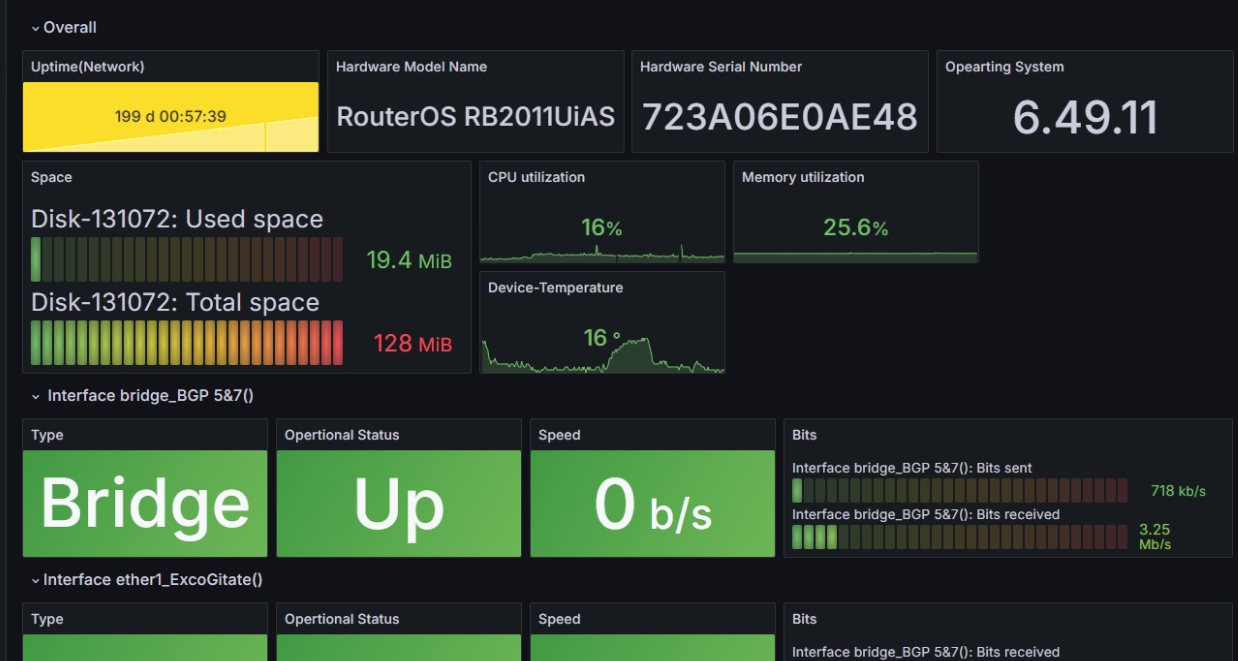Collapse the Interface ether1_ExcoGitate() row

coord(35,580)
